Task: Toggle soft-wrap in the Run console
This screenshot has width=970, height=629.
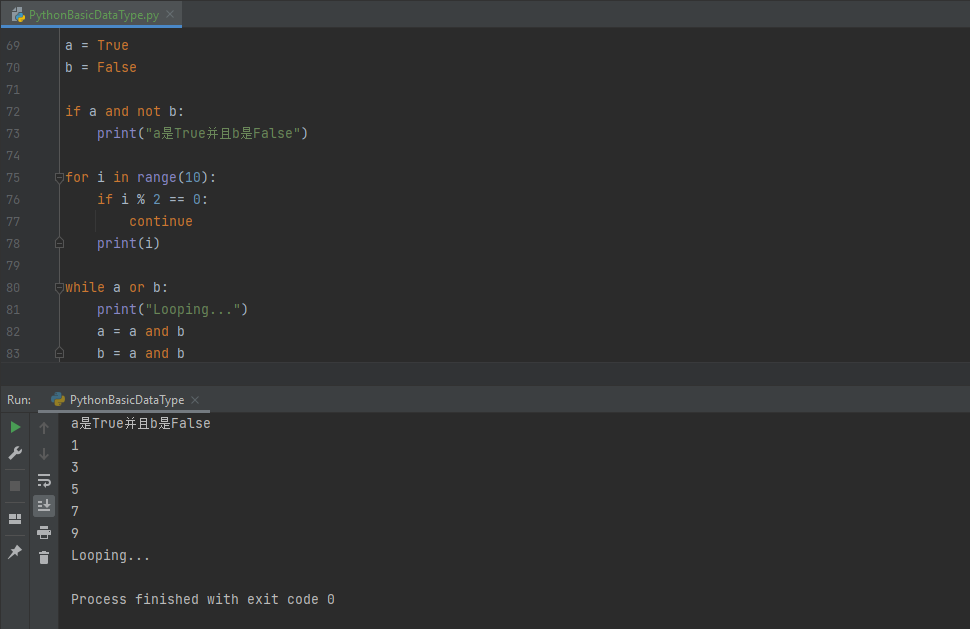Action: coord(44,480)
